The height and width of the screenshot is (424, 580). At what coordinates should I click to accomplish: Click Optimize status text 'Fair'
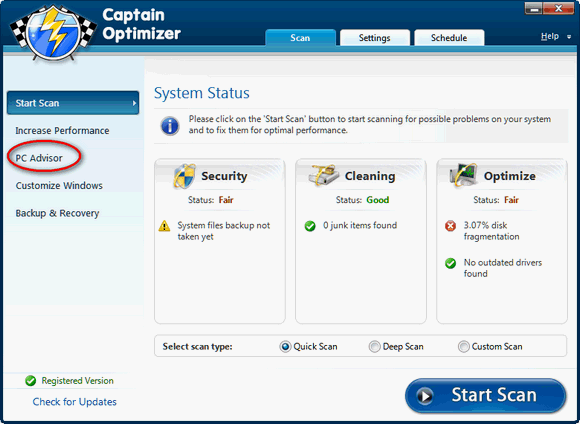click(x=511, y=200)
